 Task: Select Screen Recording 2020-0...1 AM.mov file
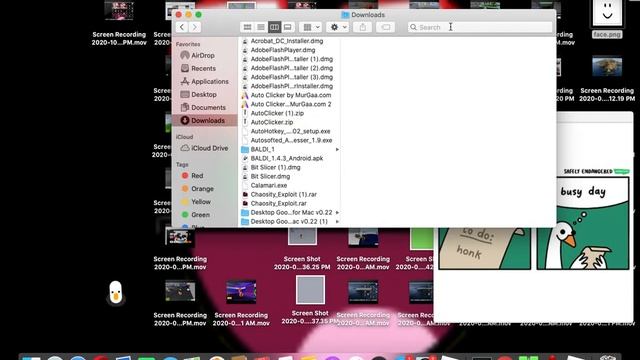tap(241, 303)
